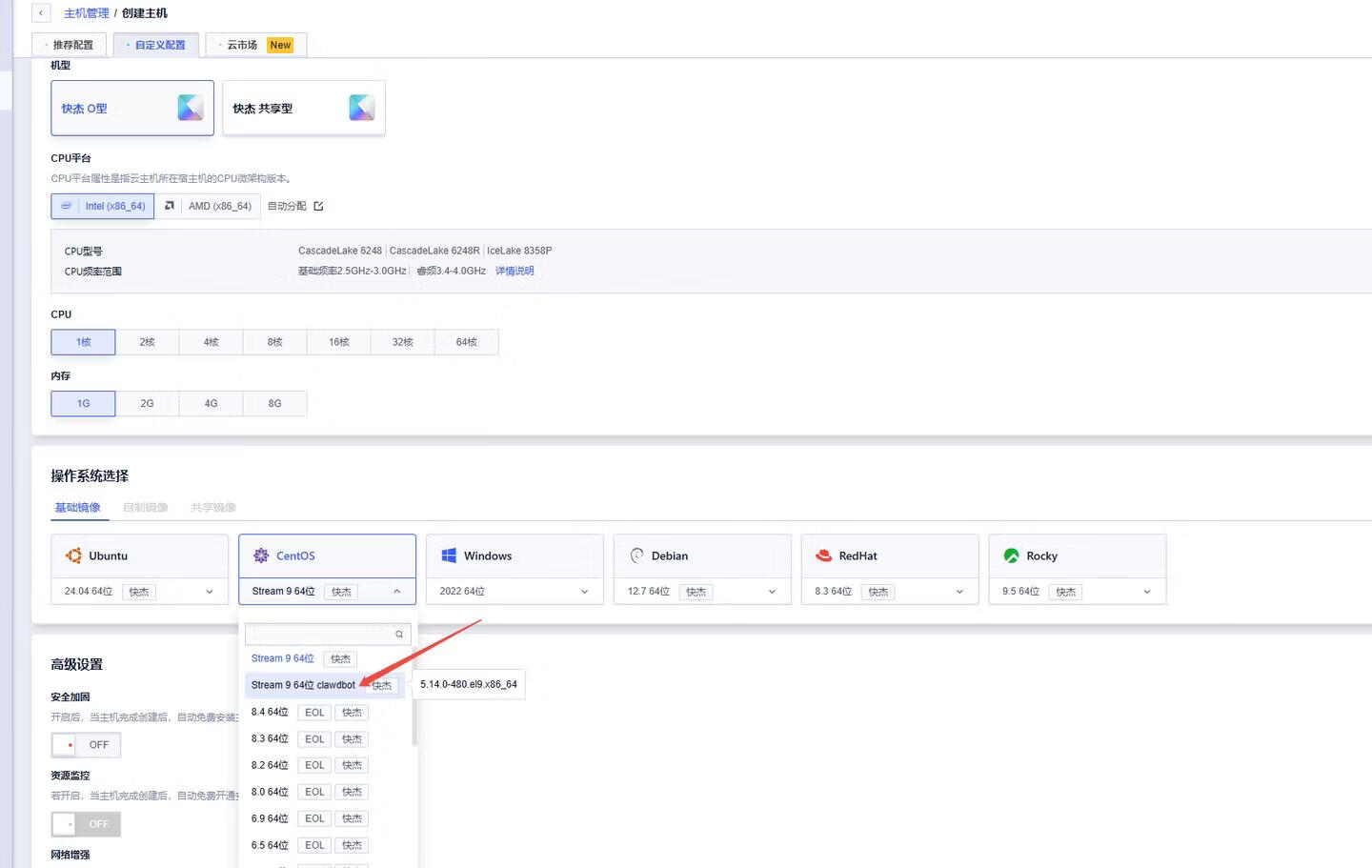Collapse the CentOS Stream 9 version dropdown
The height and width of the screenshot is (868, 1372).
[397, 592]
